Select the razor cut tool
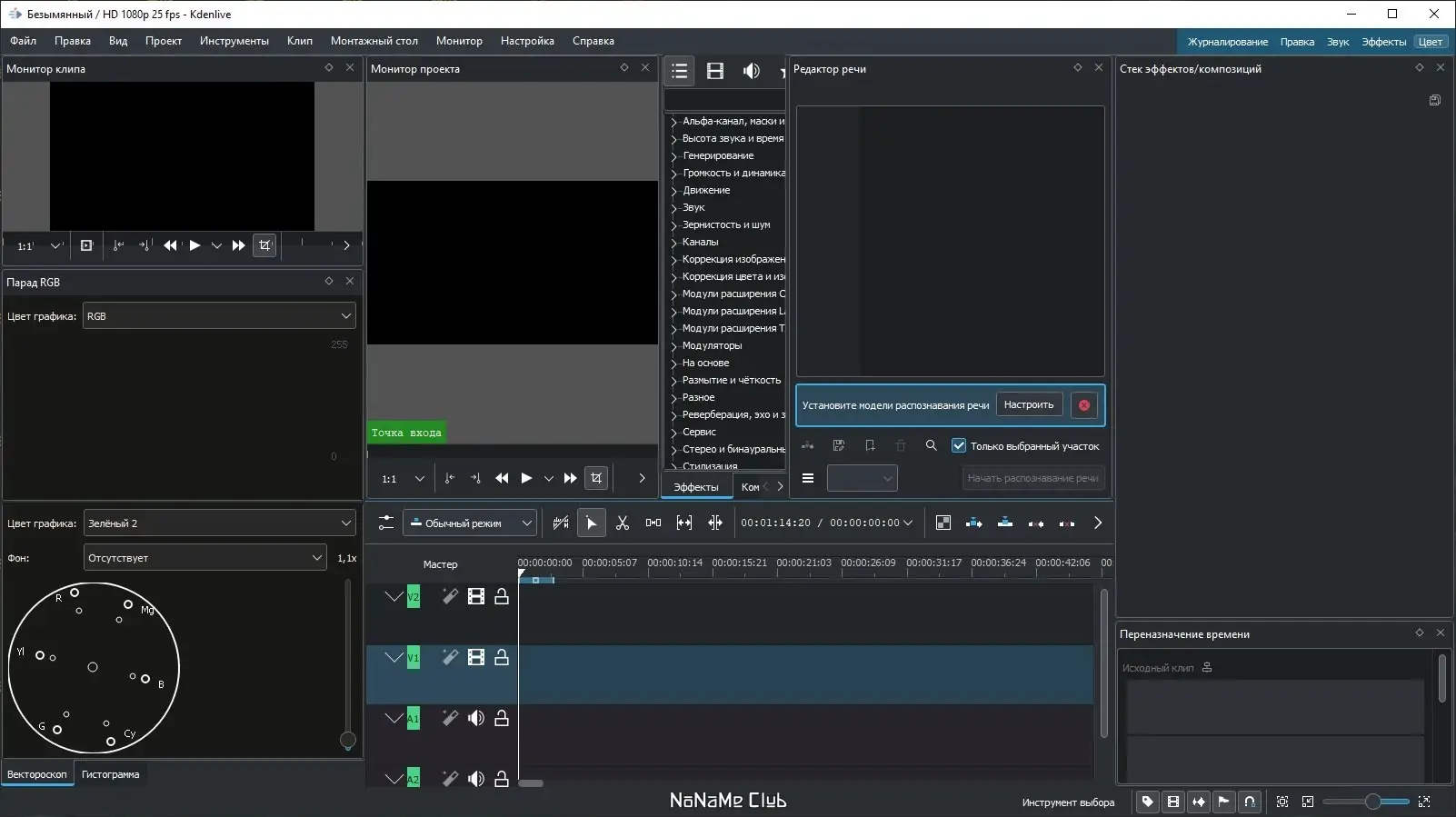Screen dimensions: 1456x817 623,523
